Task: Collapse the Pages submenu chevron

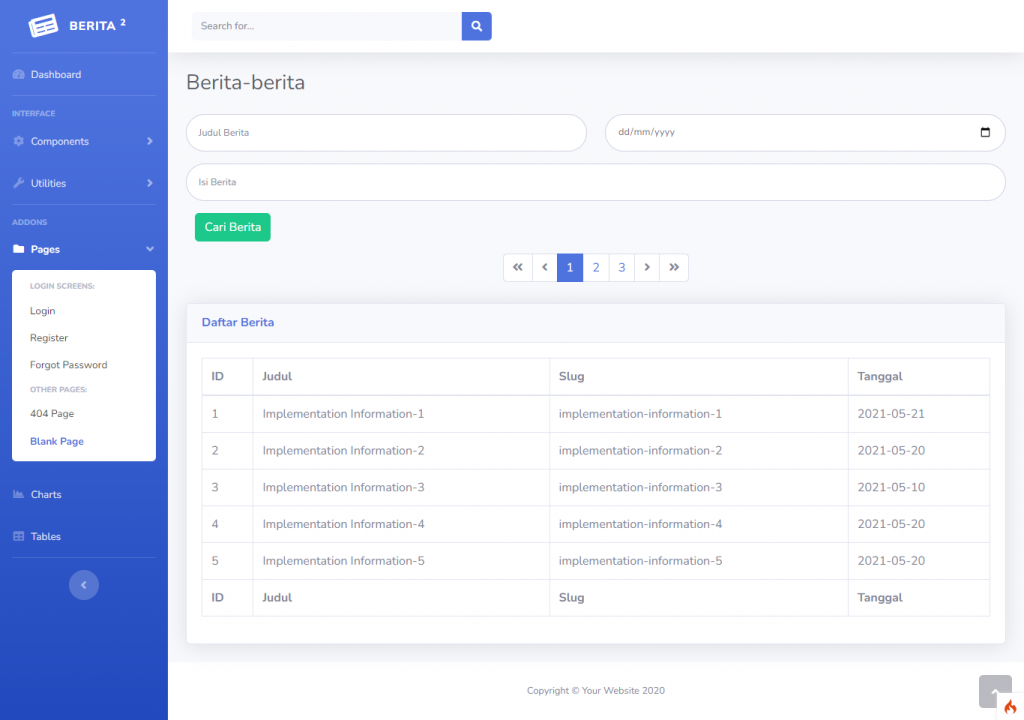Action: [x=150, y=248]
